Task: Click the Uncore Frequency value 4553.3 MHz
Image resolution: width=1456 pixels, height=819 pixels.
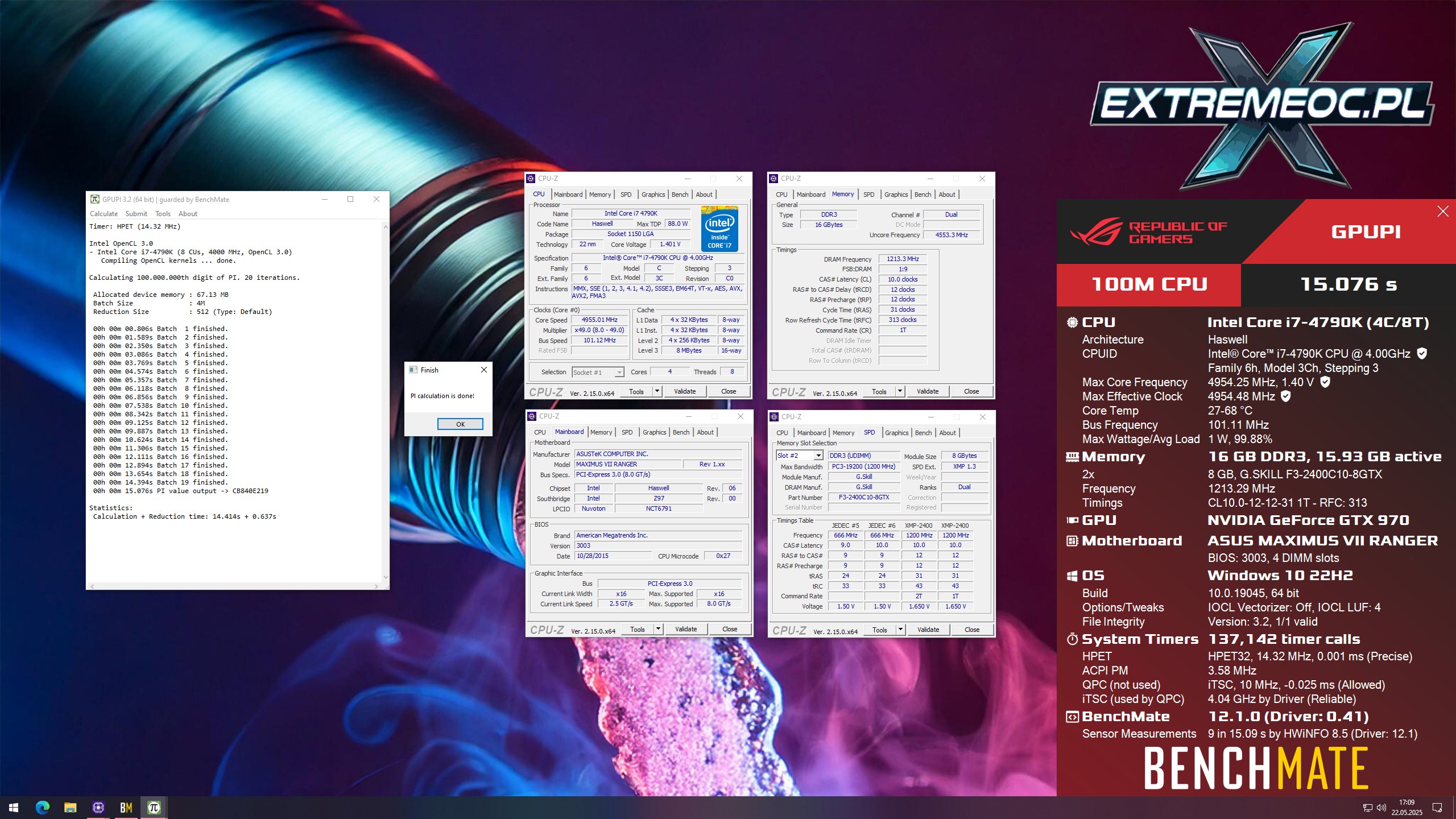Action: [x=952, y=235]
